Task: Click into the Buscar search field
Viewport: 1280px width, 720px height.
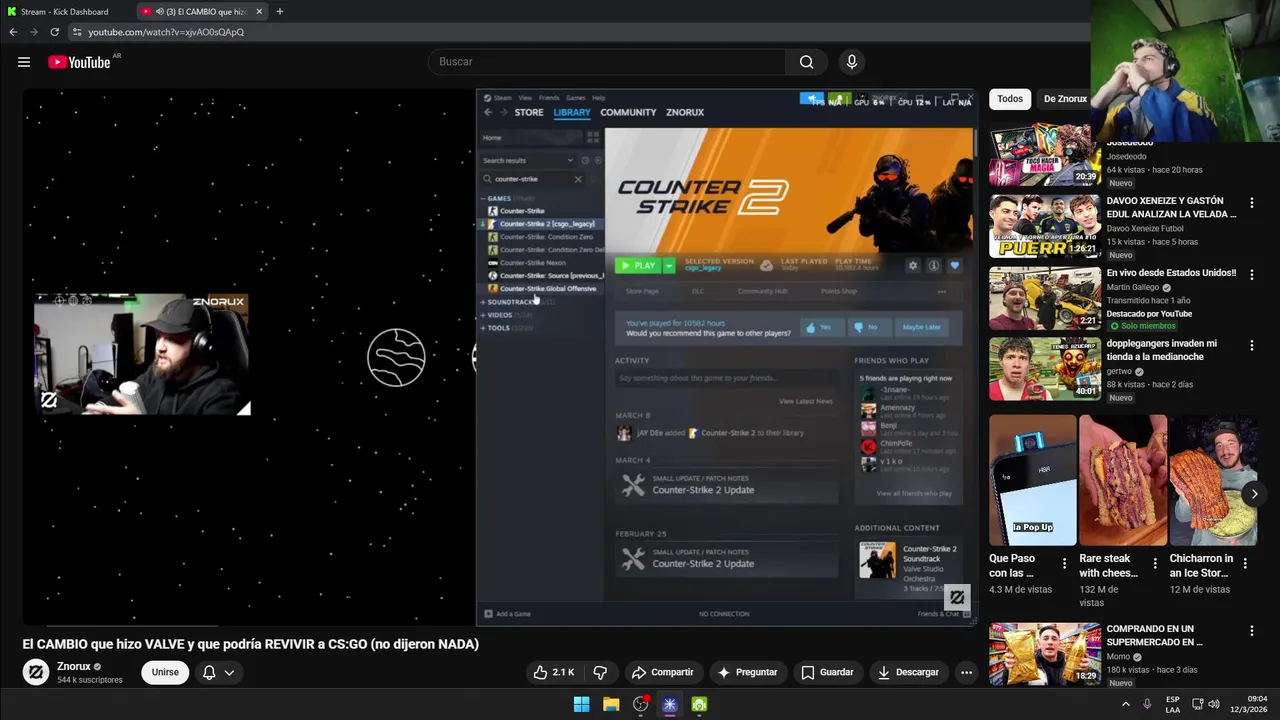Action: coord(607,62)
